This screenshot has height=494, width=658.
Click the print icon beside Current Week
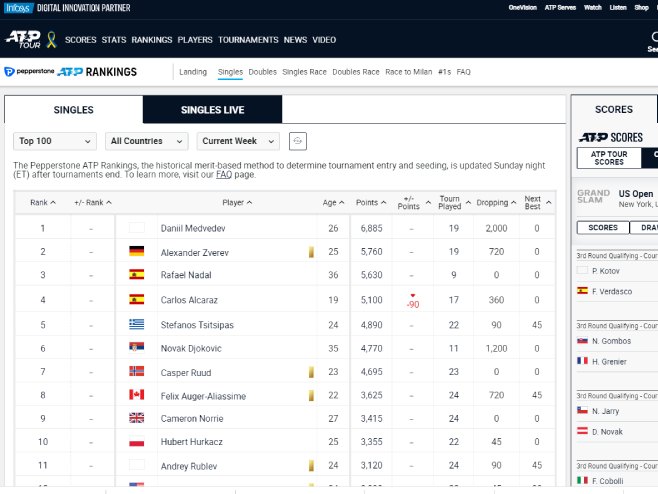tap(298, 141)
